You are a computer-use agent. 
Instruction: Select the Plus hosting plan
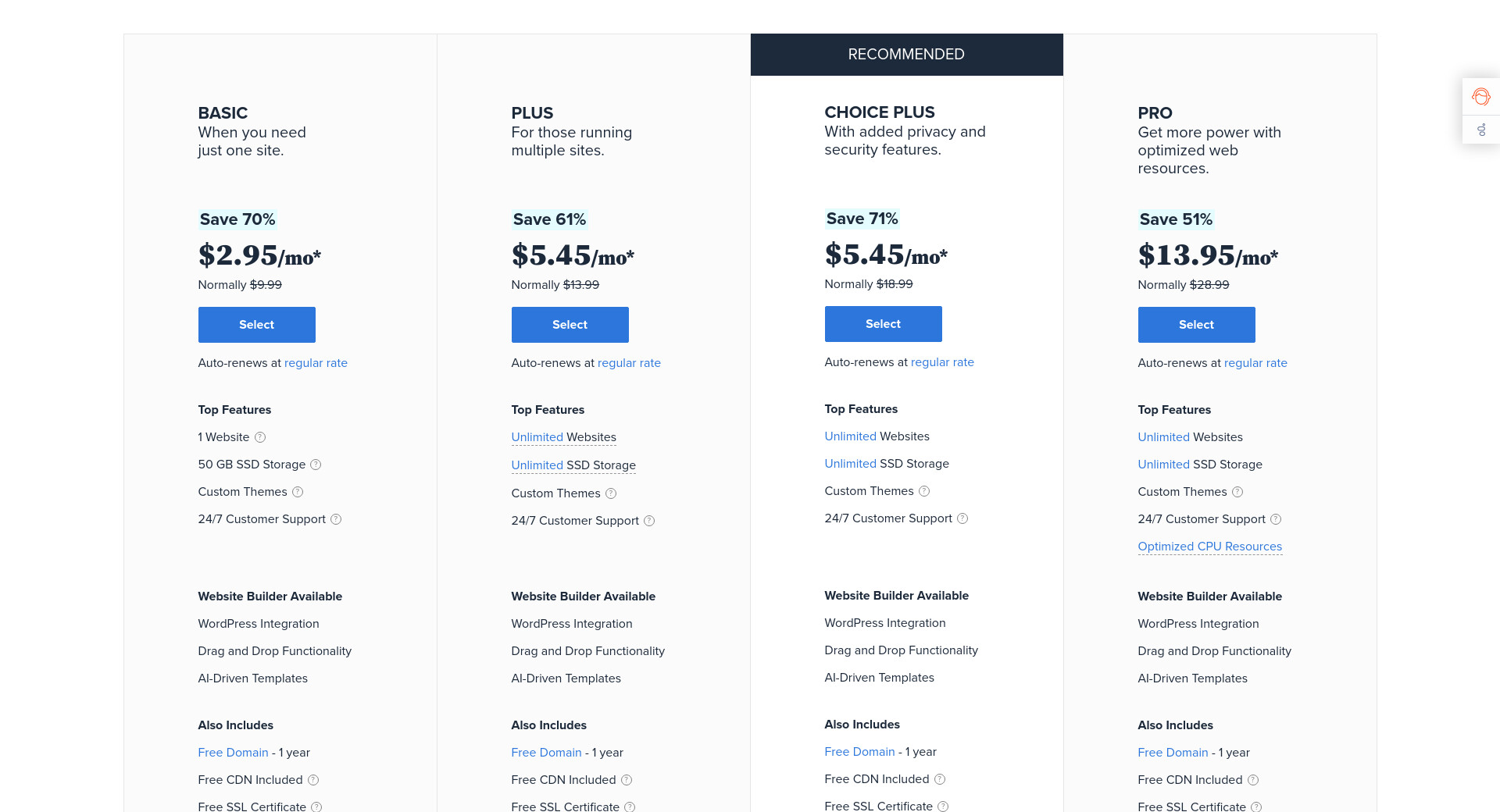point(570,325)
